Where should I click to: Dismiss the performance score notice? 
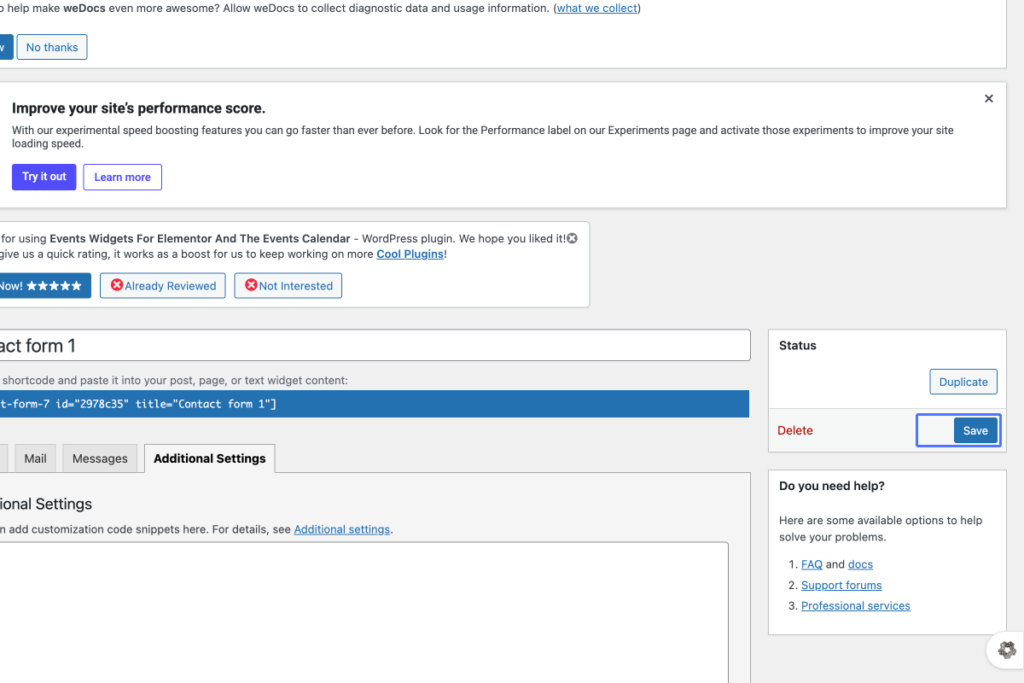988,99
